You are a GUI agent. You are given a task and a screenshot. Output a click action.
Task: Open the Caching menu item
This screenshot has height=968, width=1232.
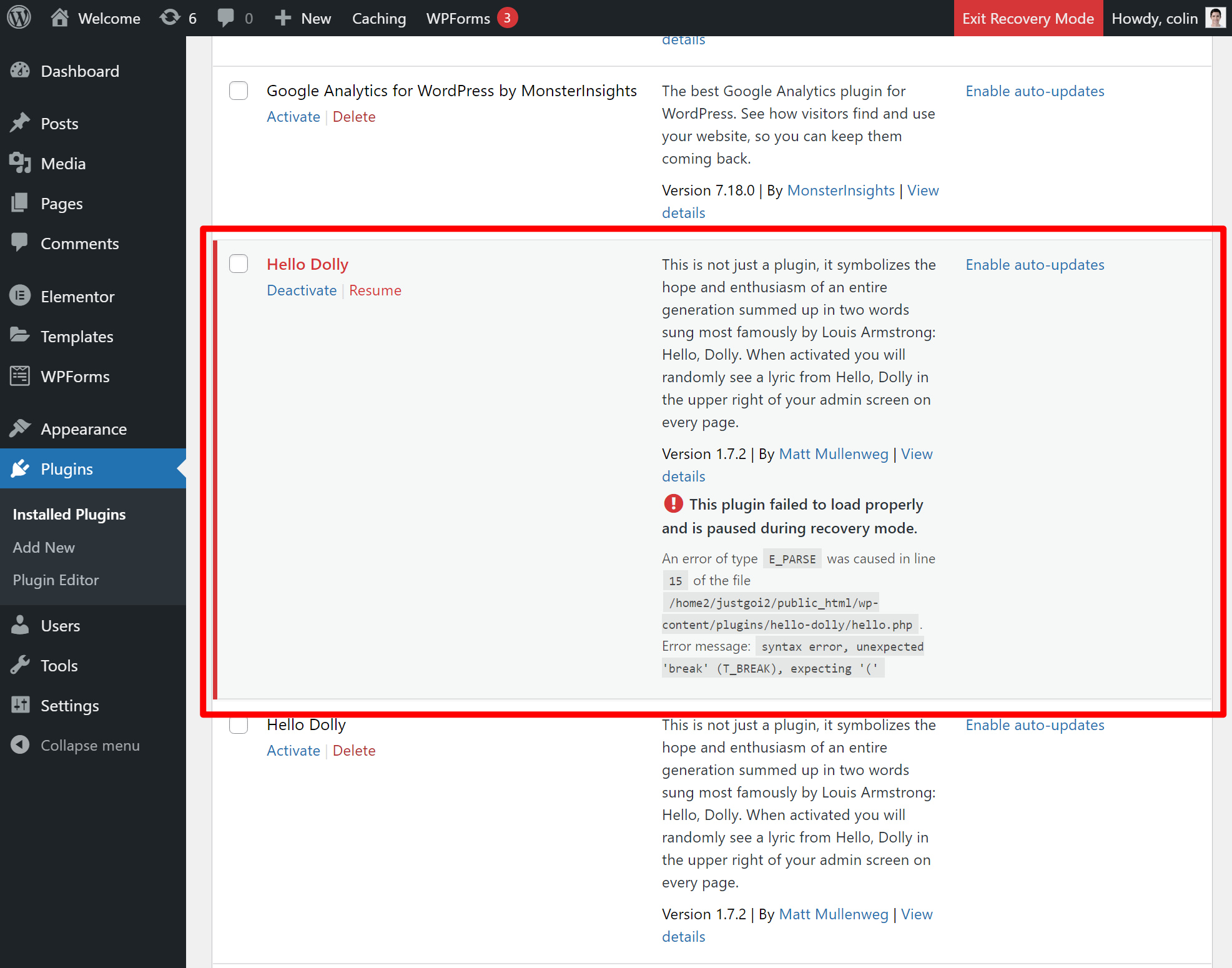pyautogui.click(x=378, y=17)
